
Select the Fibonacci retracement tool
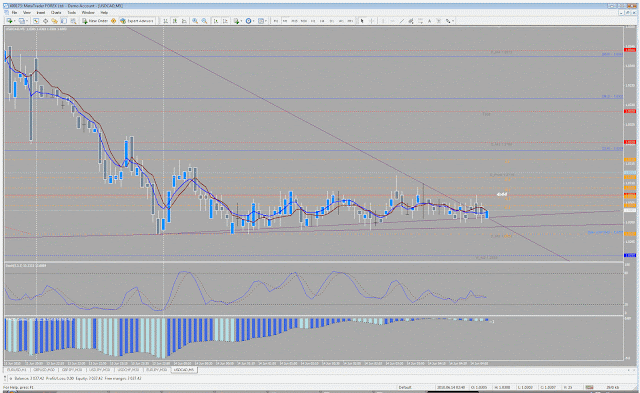point(420,21)
